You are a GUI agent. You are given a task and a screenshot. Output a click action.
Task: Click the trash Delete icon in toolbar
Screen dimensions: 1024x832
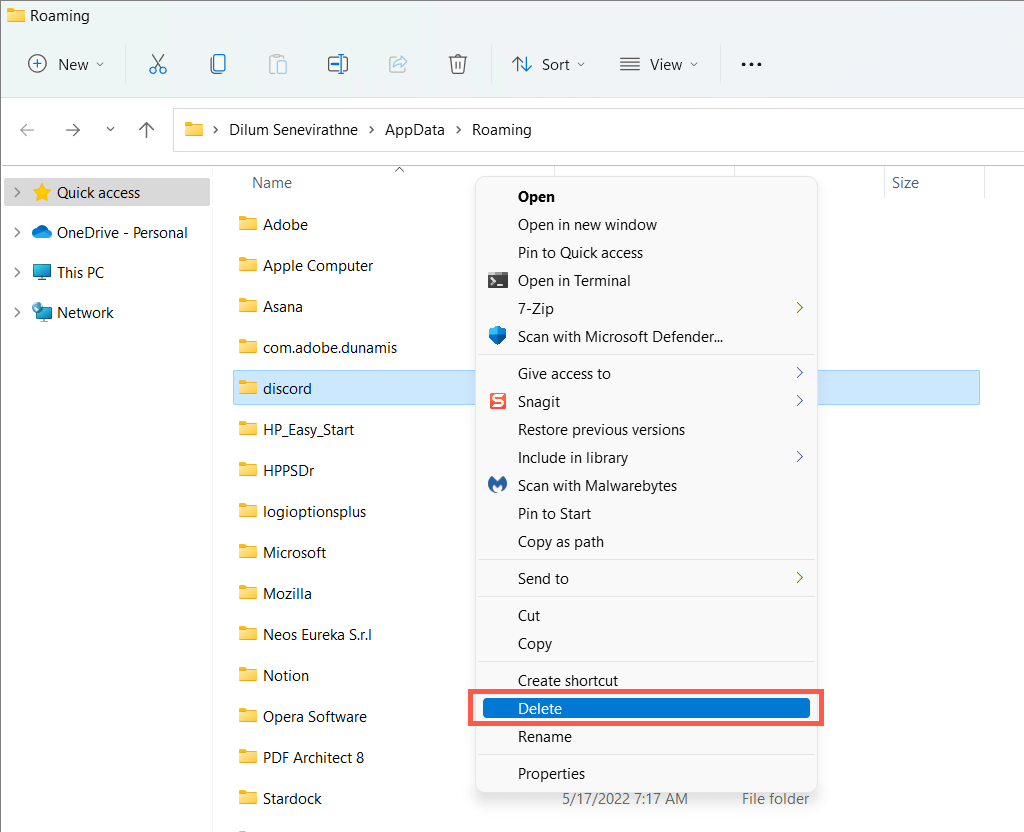(x=457, y=64)
